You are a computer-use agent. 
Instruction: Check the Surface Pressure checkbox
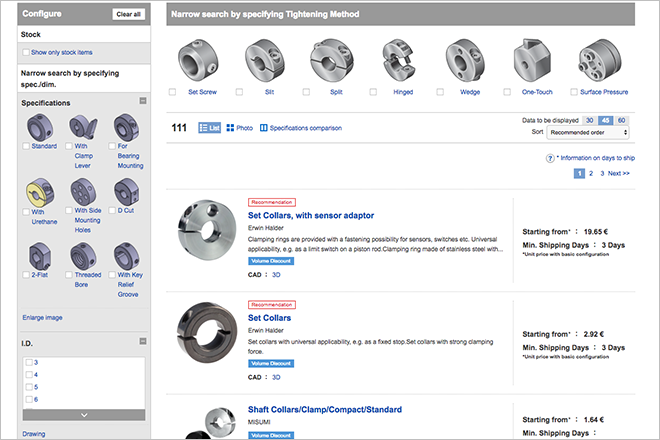tap(571, 92)
